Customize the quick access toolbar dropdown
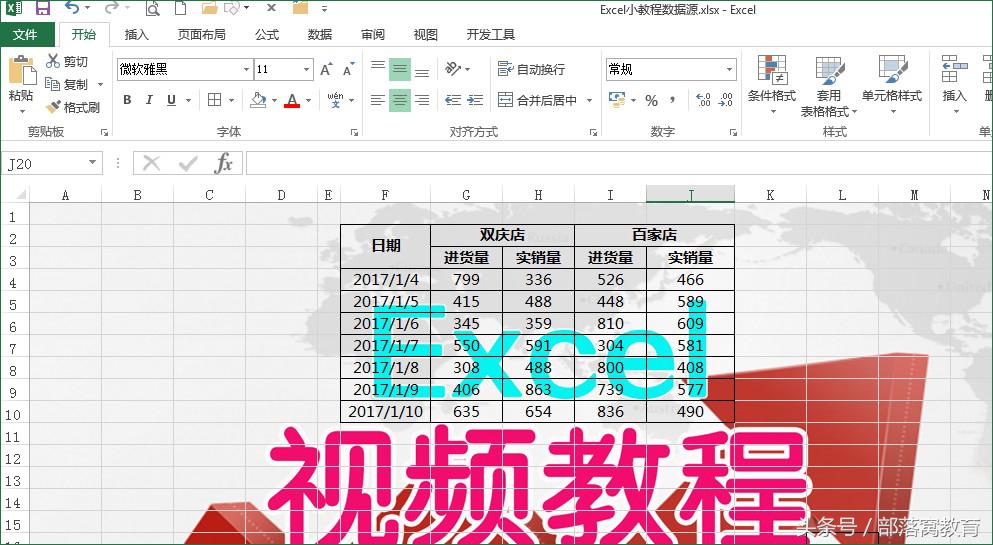 [324, 9]
